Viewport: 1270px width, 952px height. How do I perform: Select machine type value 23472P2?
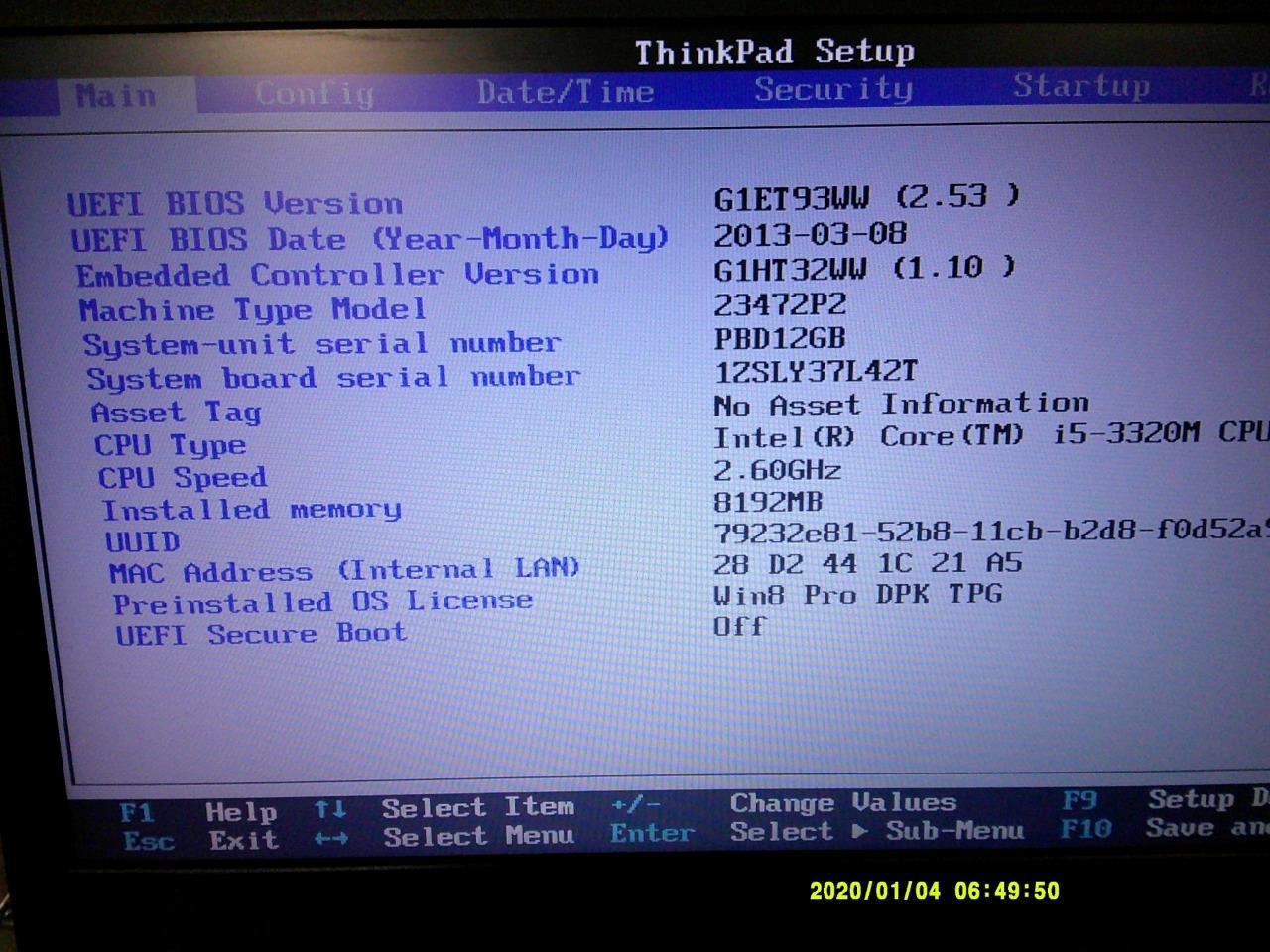[x=781, y=304]
